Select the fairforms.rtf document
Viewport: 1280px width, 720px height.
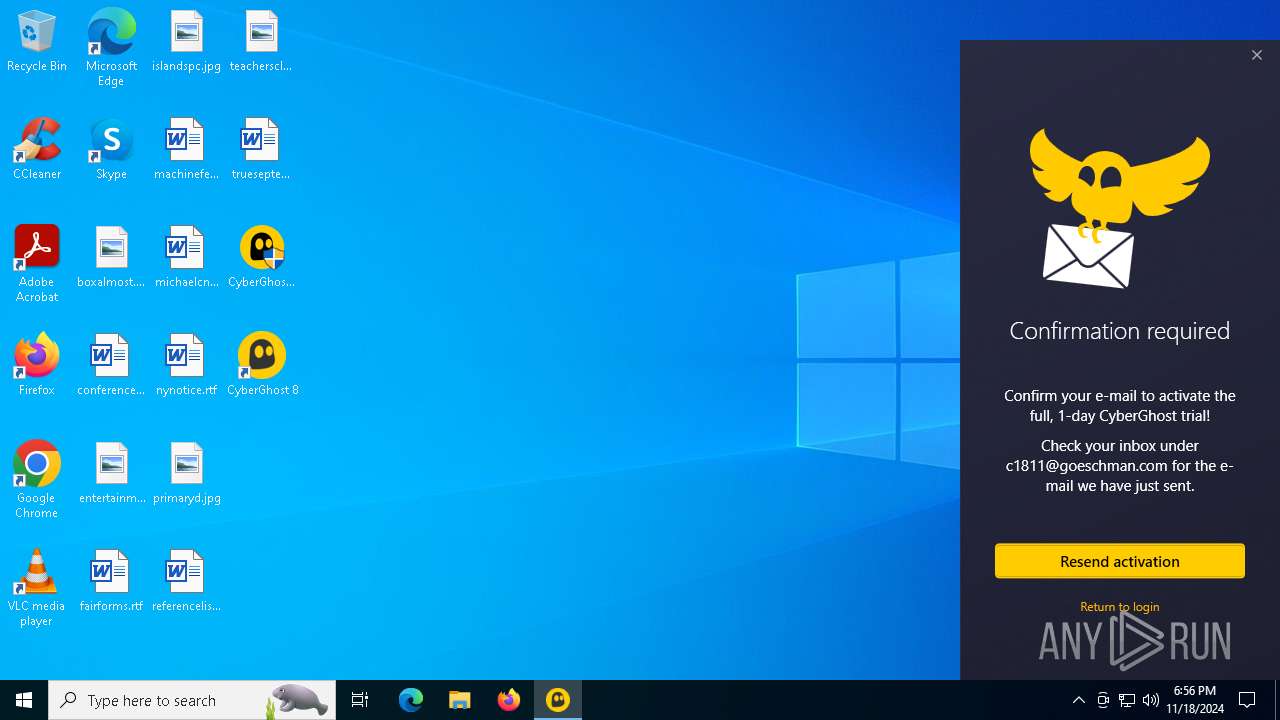111,581
